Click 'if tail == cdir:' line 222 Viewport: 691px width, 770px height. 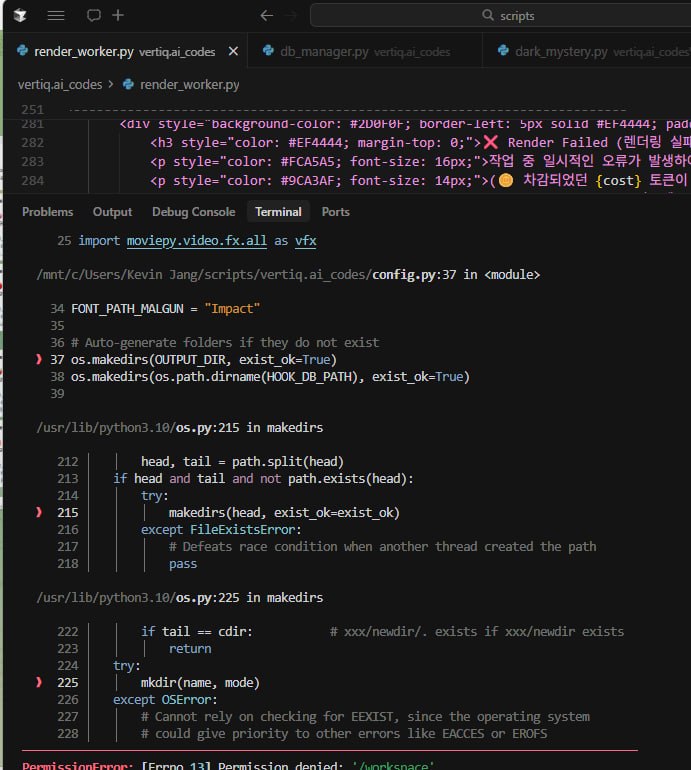[x=196, y=632]
